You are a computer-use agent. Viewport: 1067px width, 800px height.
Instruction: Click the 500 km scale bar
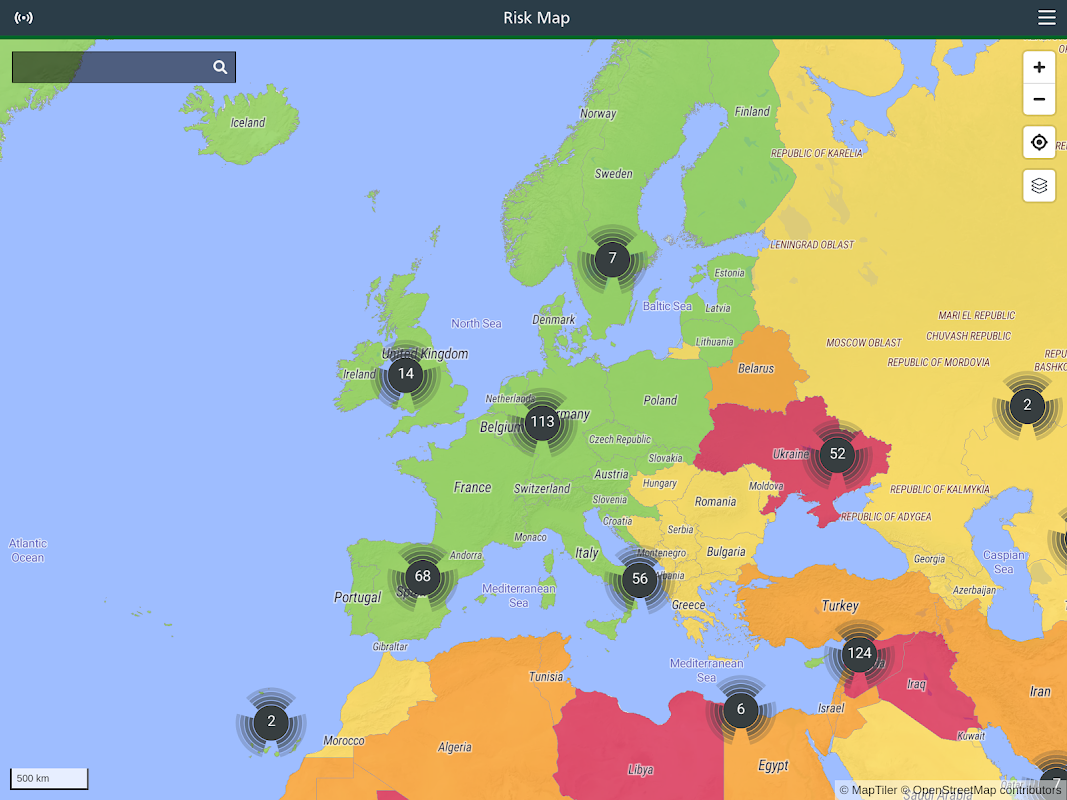point(49,778)
